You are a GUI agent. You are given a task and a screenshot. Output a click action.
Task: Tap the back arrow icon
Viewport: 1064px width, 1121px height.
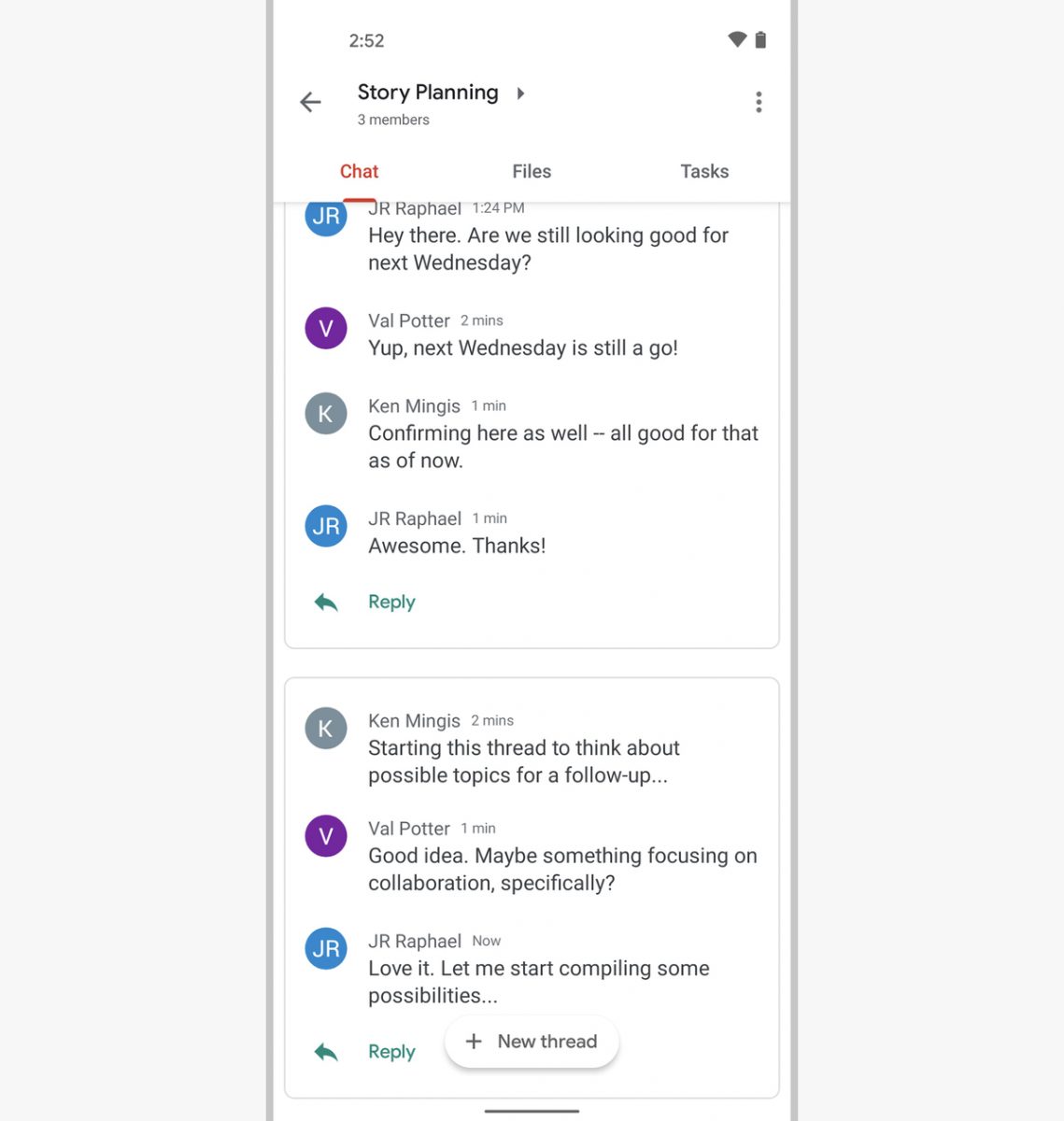pos(310,102)
